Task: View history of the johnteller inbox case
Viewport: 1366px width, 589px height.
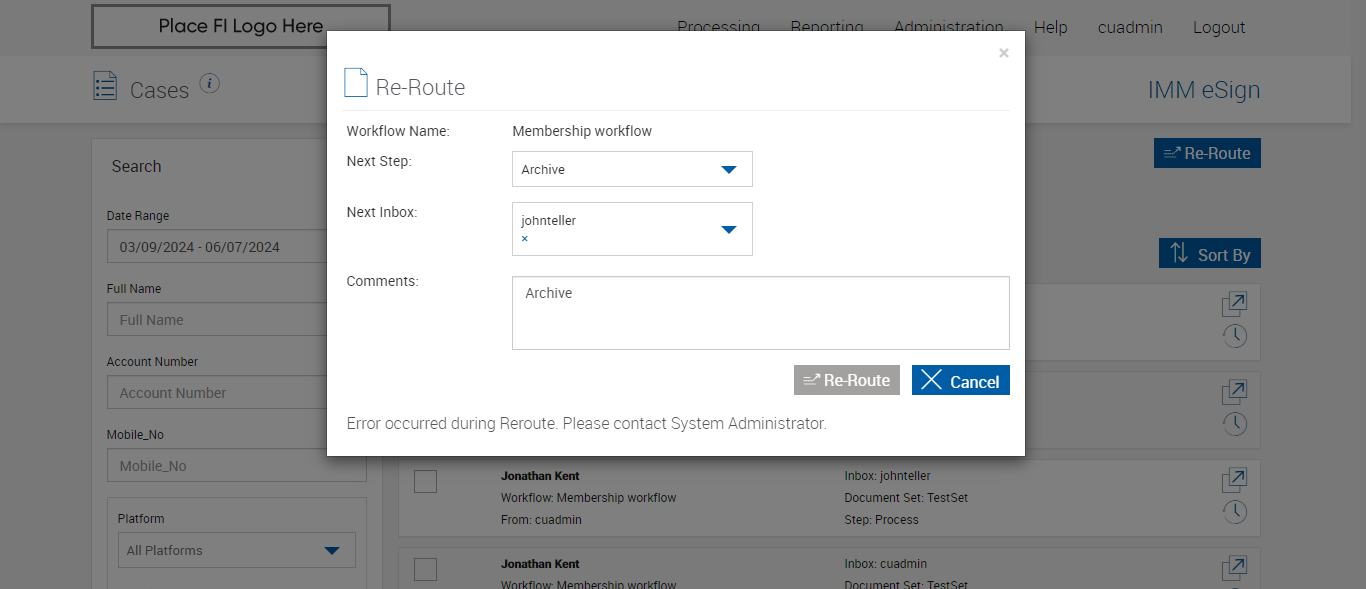Action: coord(1234,511)
